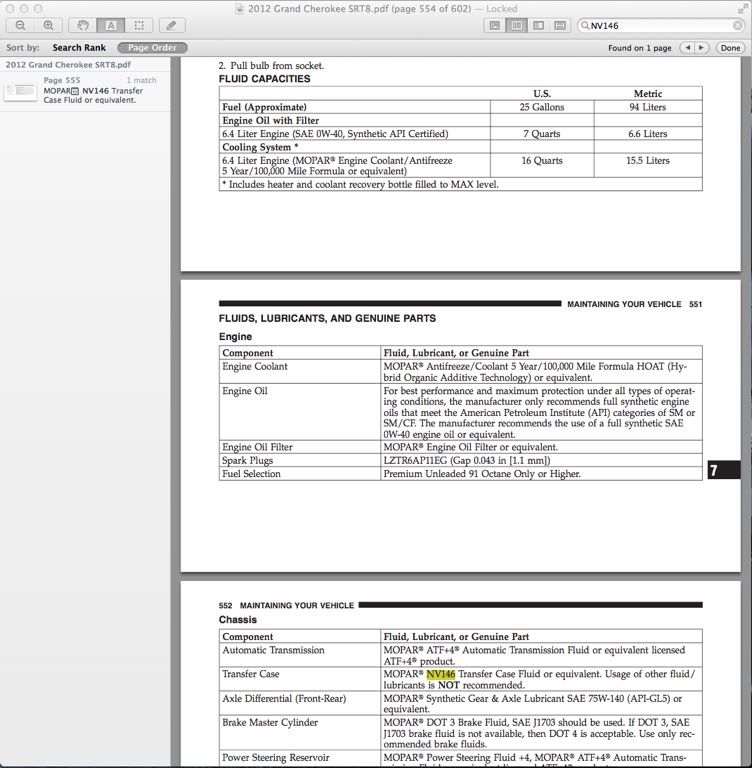The width and height of the screenshot is (752, 768).
Task: Click the Page 555 result thumbnail
Action: (x=20, y=91)
